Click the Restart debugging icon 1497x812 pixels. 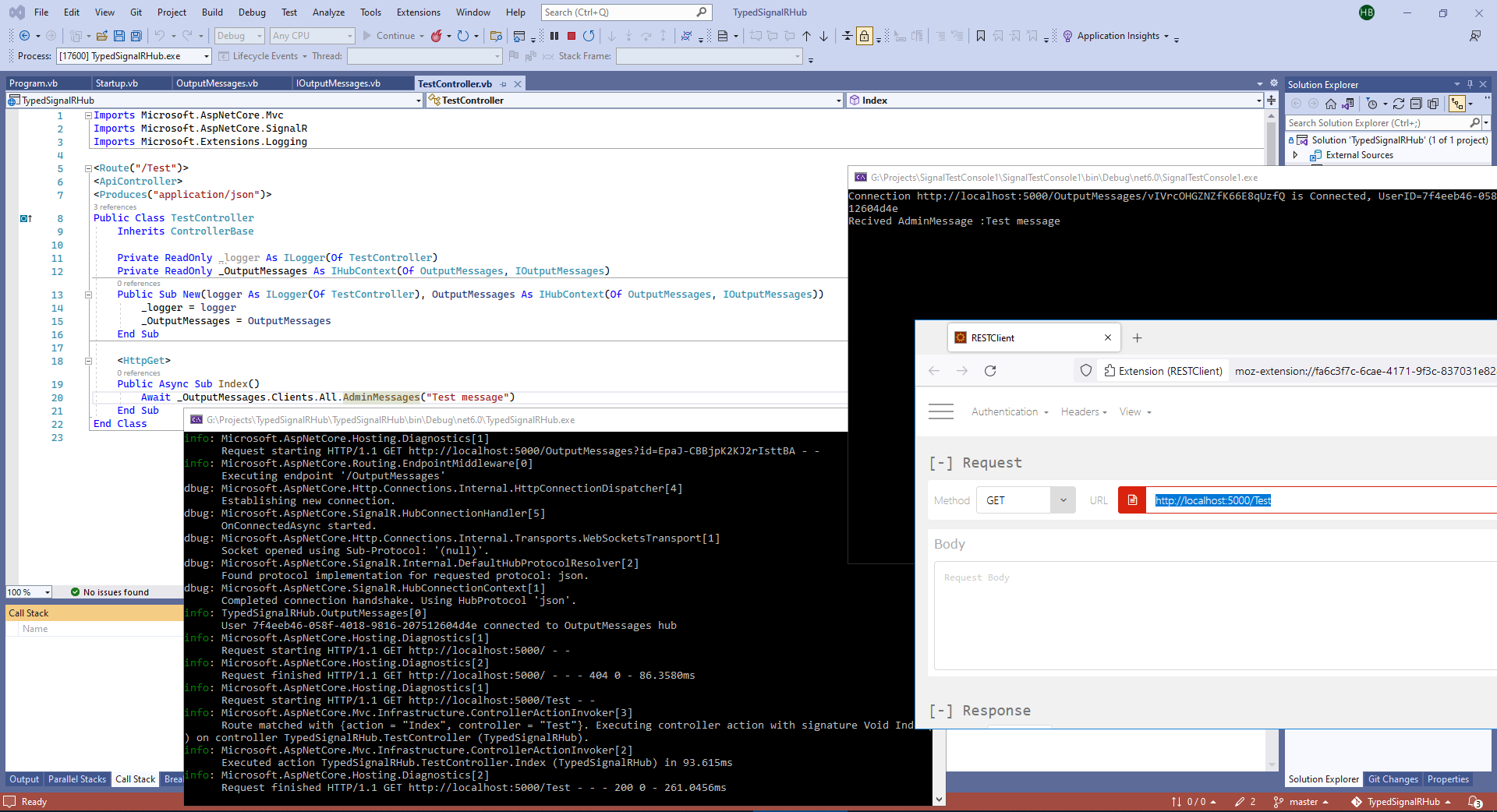coord(590,36)
